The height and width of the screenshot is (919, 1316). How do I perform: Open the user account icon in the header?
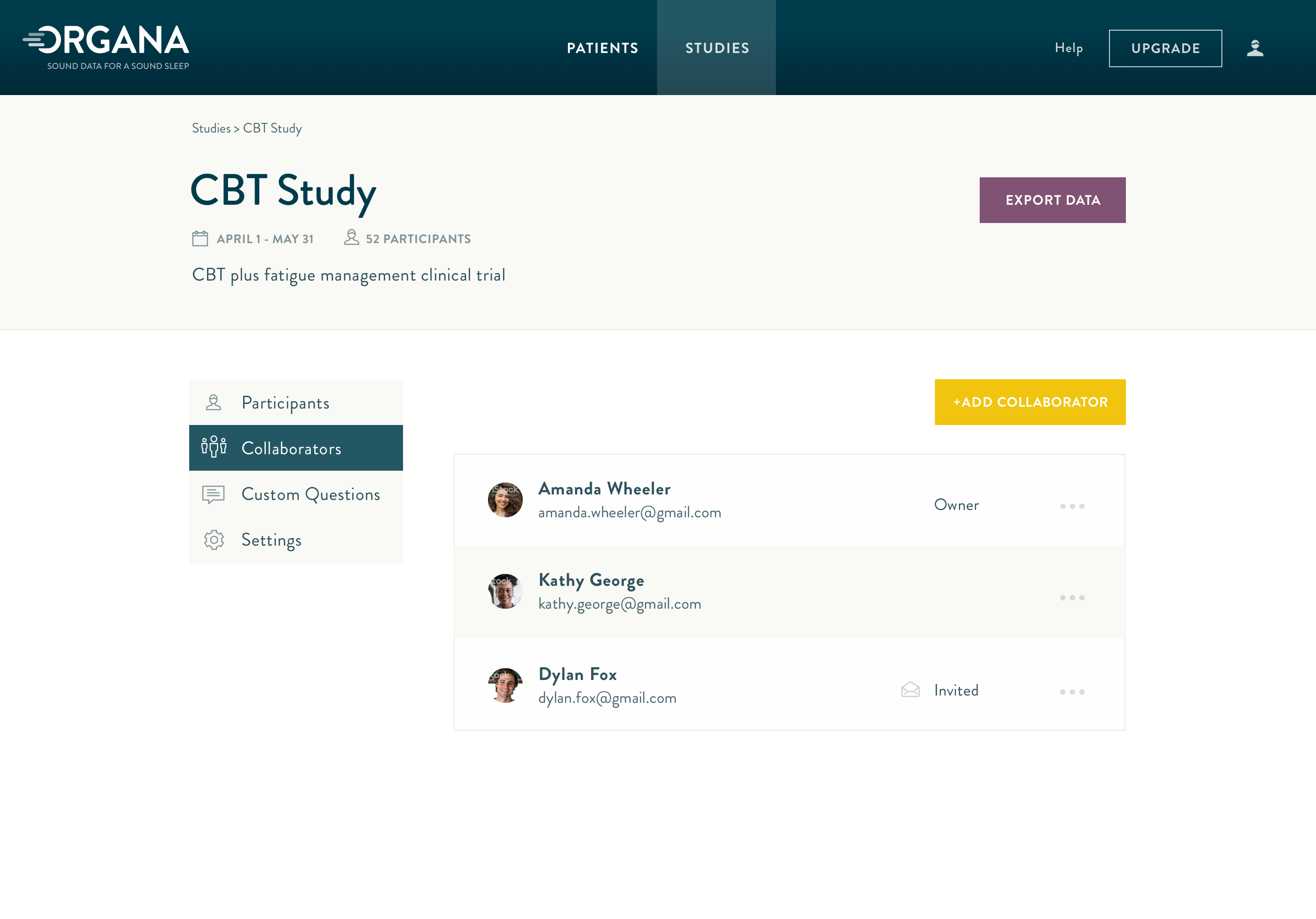point(1255,48)
